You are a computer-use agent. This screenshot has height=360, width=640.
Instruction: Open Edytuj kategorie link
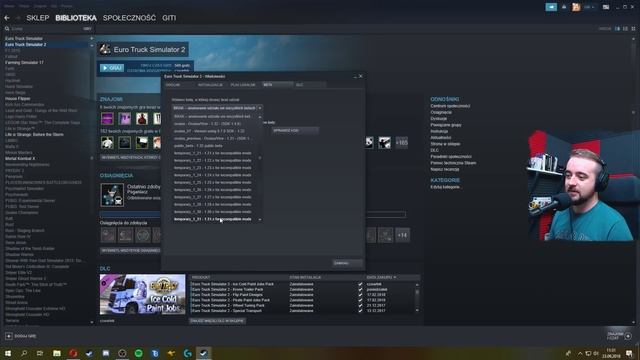point(445,187)
